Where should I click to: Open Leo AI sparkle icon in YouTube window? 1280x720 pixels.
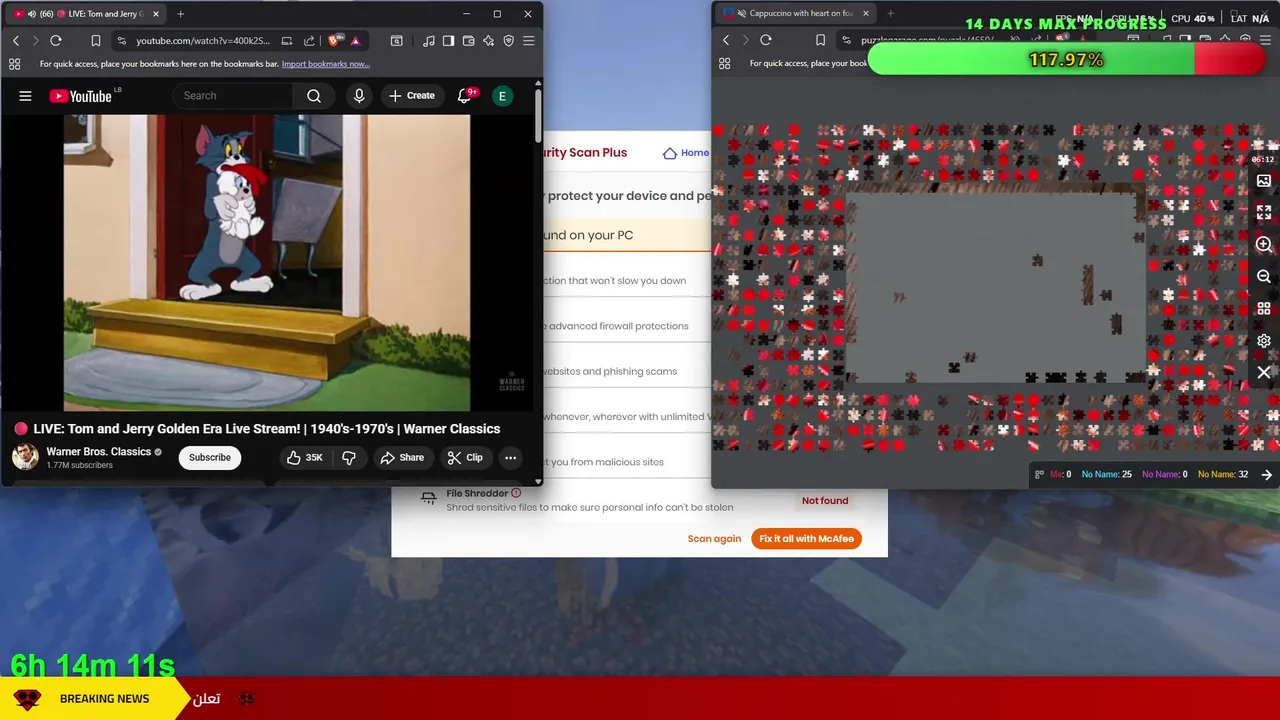[489, 41]
